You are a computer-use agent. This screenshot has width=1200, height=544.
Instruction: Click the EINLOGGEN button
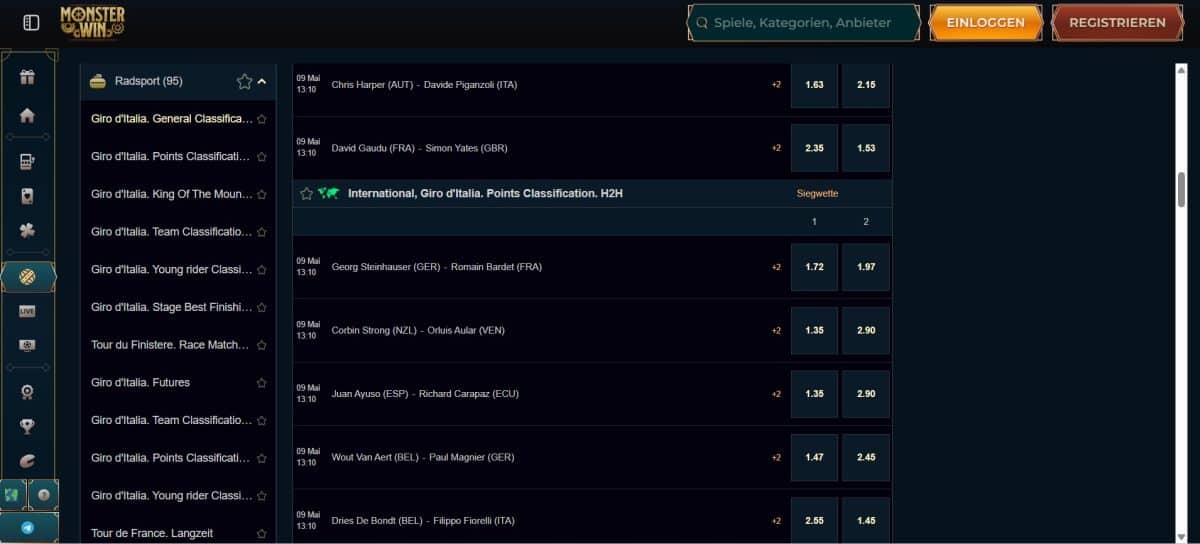(x=986, y=22)
